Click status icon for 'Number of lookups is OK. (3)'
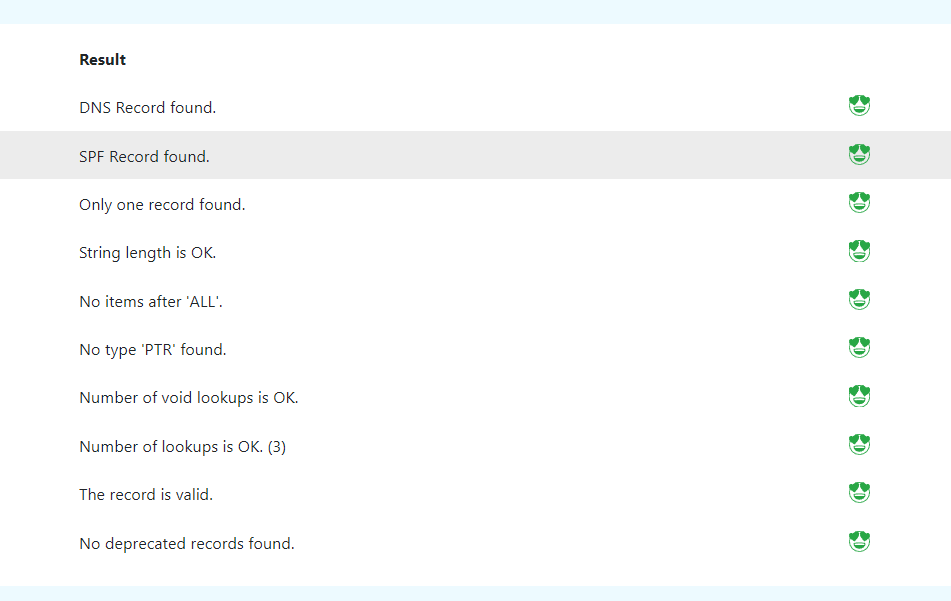Screen dimensions: 951x601 (x=859, y=445)
